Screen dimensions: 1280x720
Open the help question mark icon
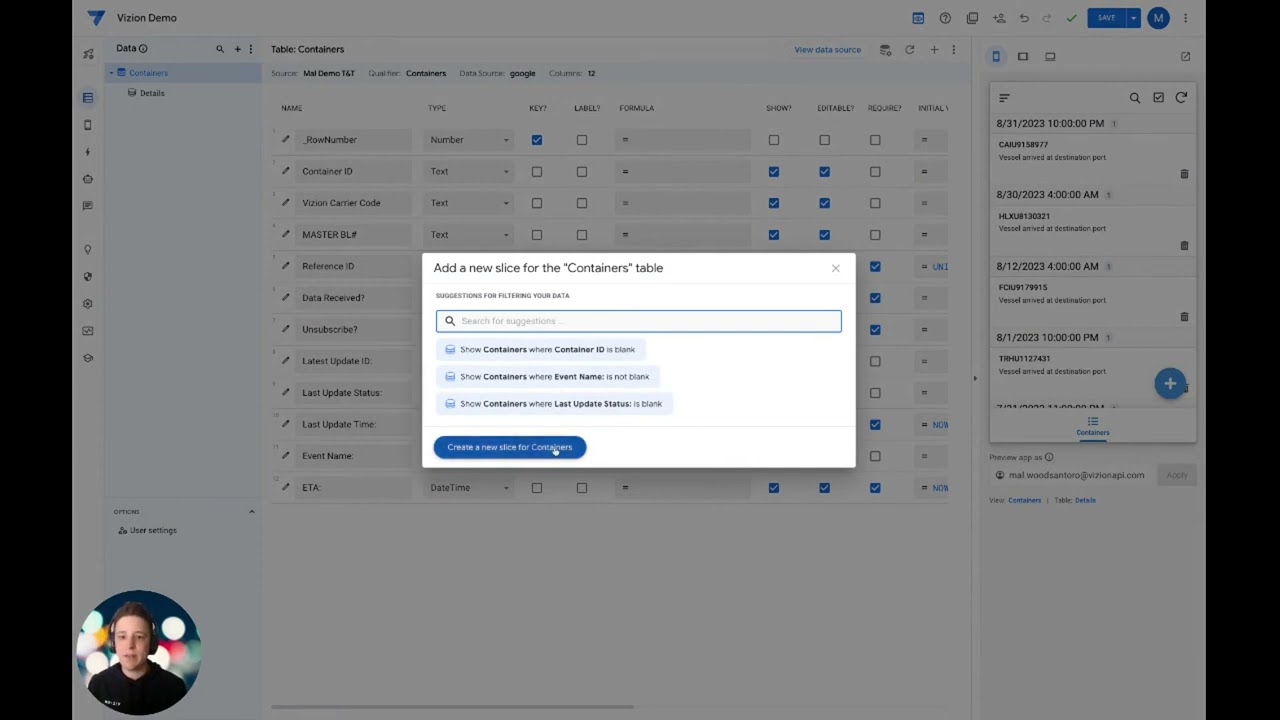(945, 18)
